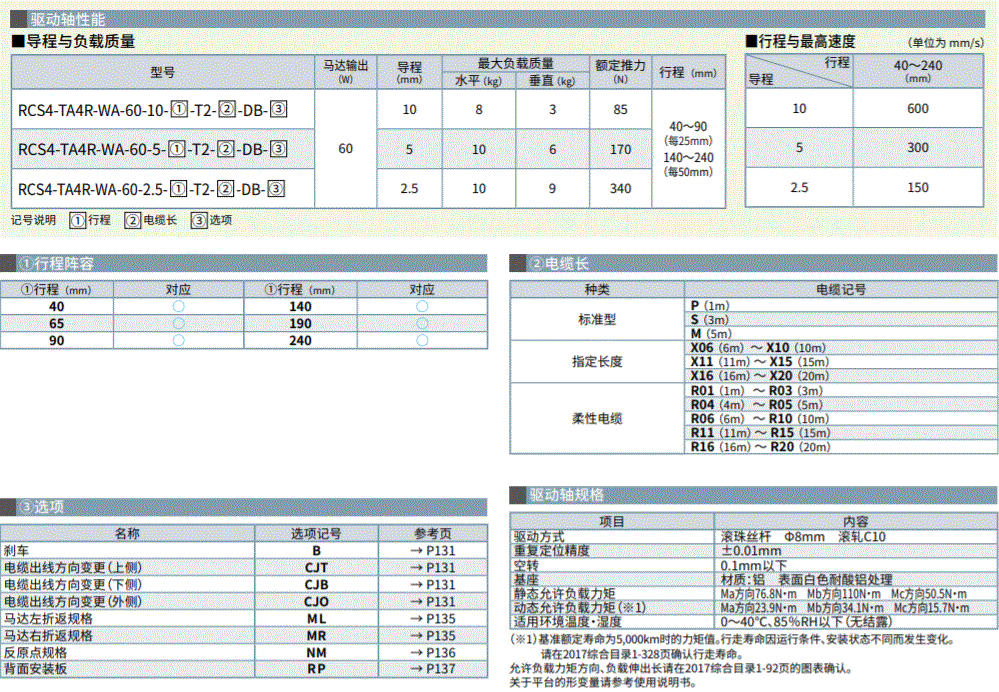Viewport: 999px width, 692px height.
Task: Click the ②电缆长 legend entry under 记号说明
Action: [151, 220]
